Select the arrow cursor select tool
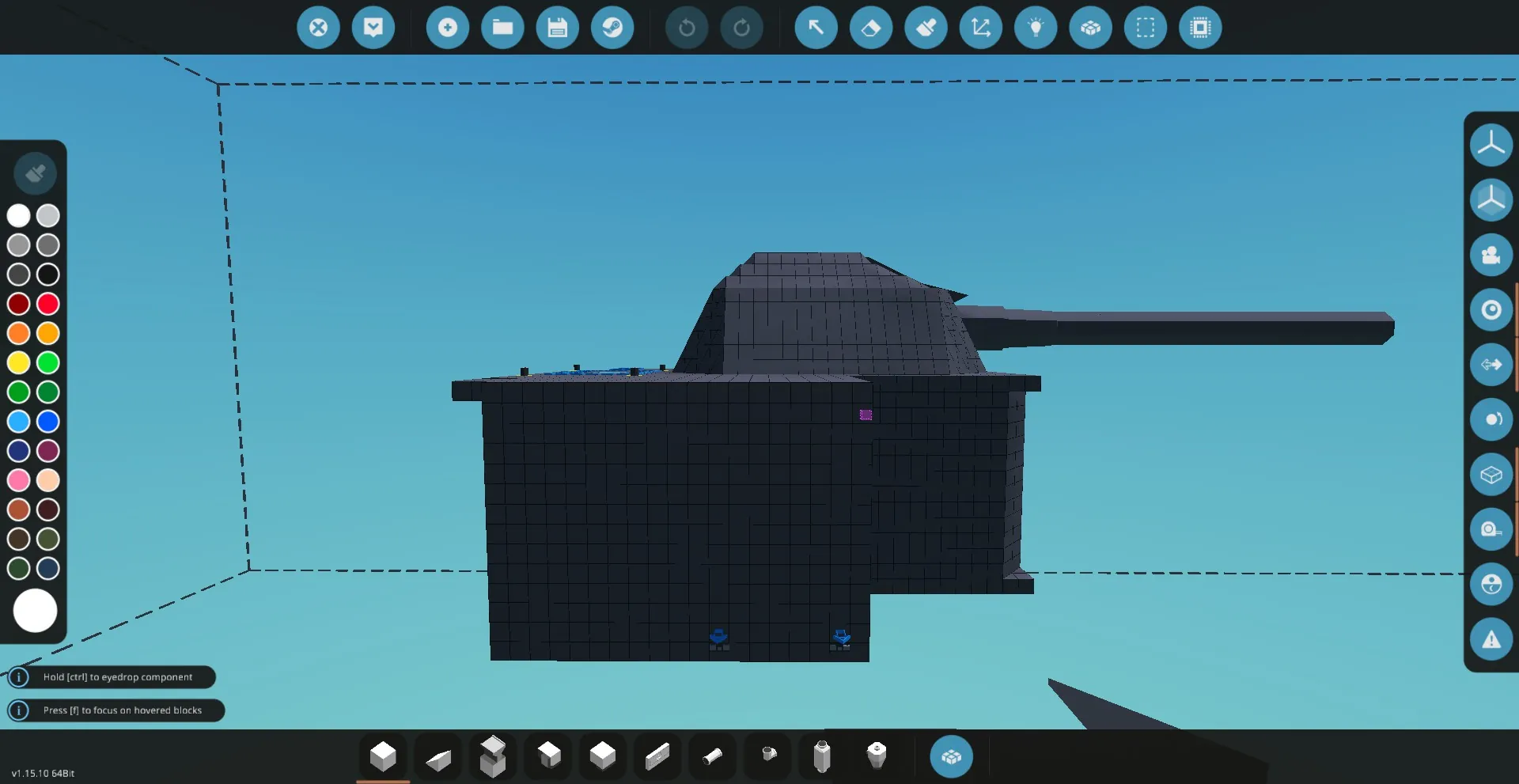This screenshot has width=1519, height=784. (x=816, y=28)
